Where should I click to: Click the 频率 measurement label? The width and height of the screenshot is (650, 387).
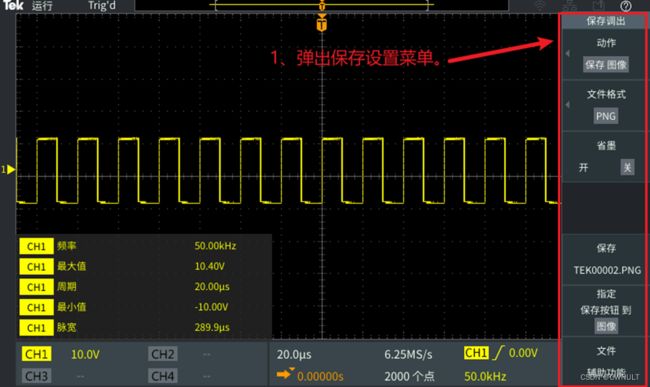(67, 246)
